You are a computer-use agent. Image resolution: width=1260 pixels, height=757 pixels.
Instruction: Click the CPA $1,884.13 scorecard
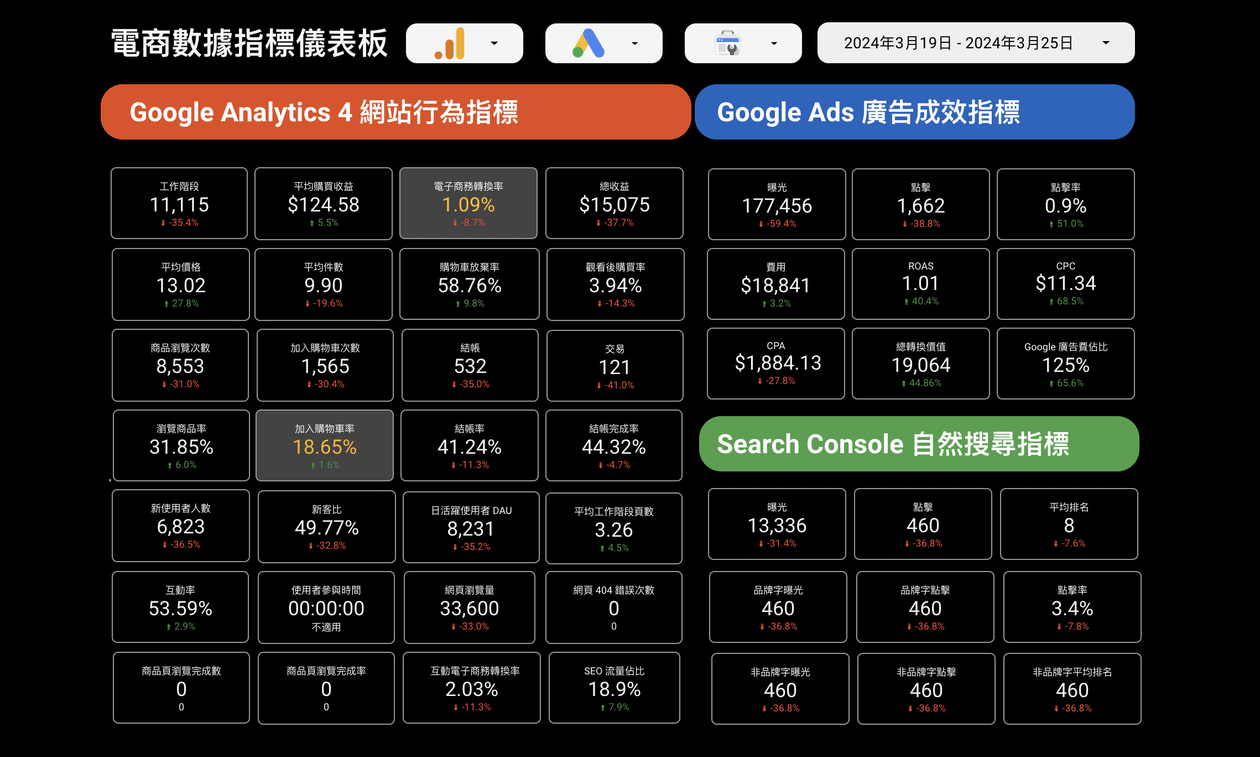pyautogui.click(x=777, y=364)
